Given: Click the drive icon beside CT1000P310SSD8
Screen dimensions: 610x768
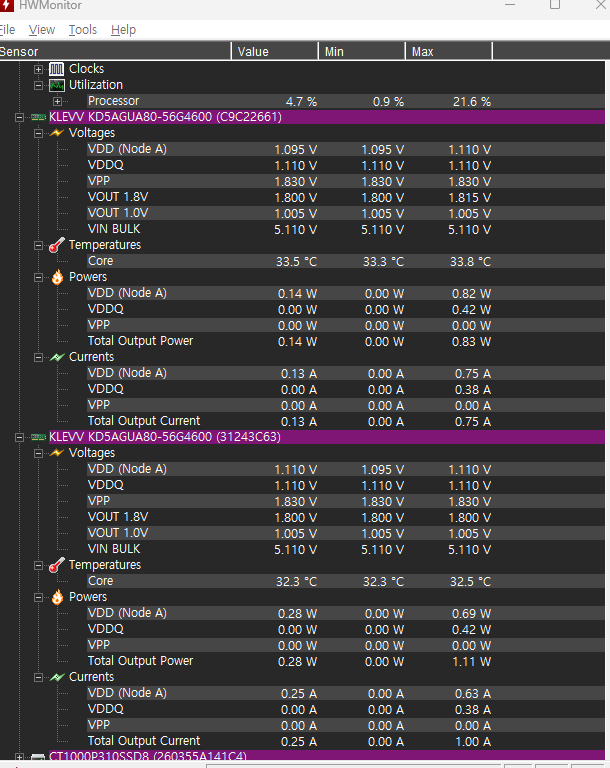Looking at the screenshot, I should [38, 757].
